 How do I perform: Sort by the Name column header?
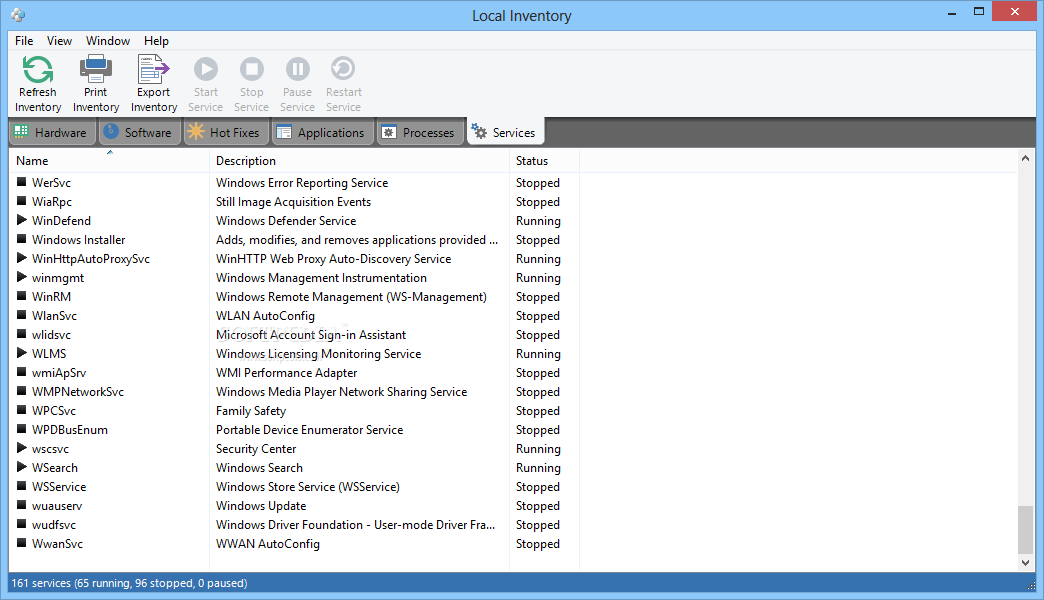[109, 160]
